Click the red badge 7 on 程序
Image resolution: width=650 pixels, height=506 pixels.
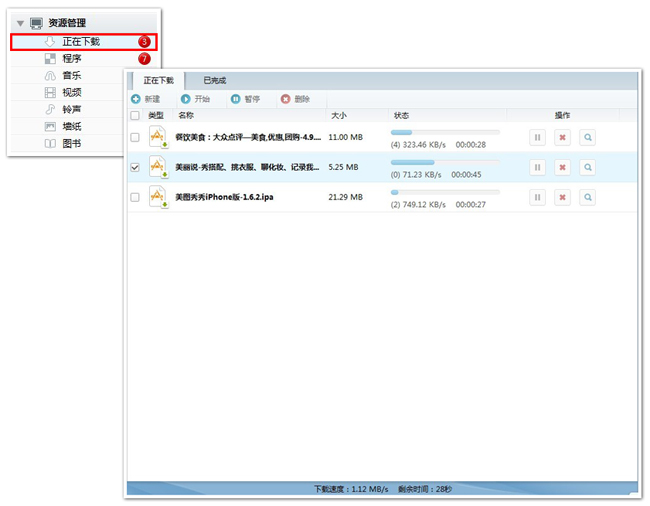144,59
